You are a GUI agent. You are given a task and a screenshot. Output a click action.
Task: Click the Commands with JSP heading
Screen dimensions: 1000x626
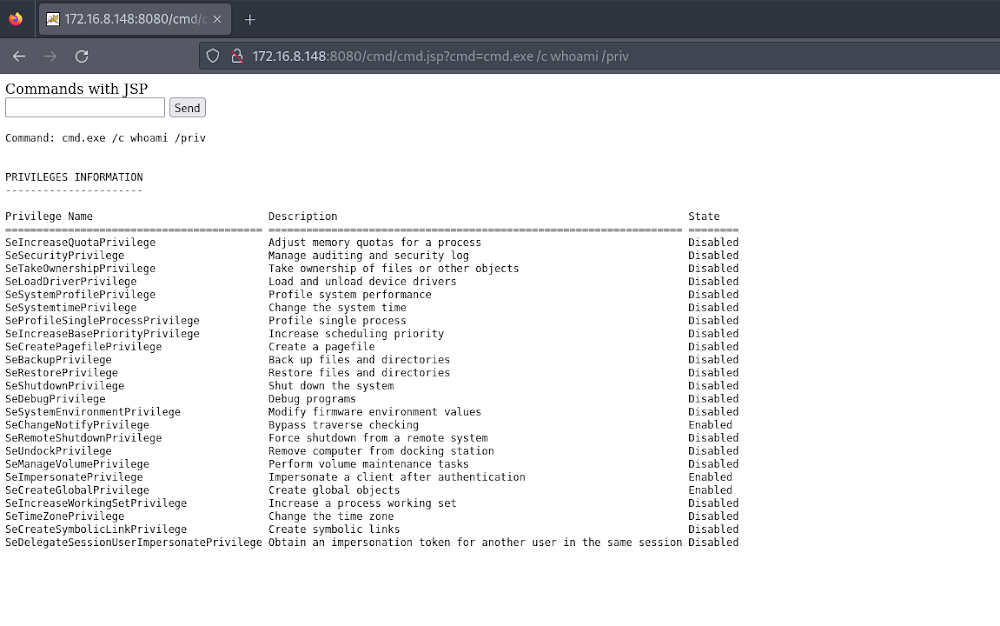76,89
